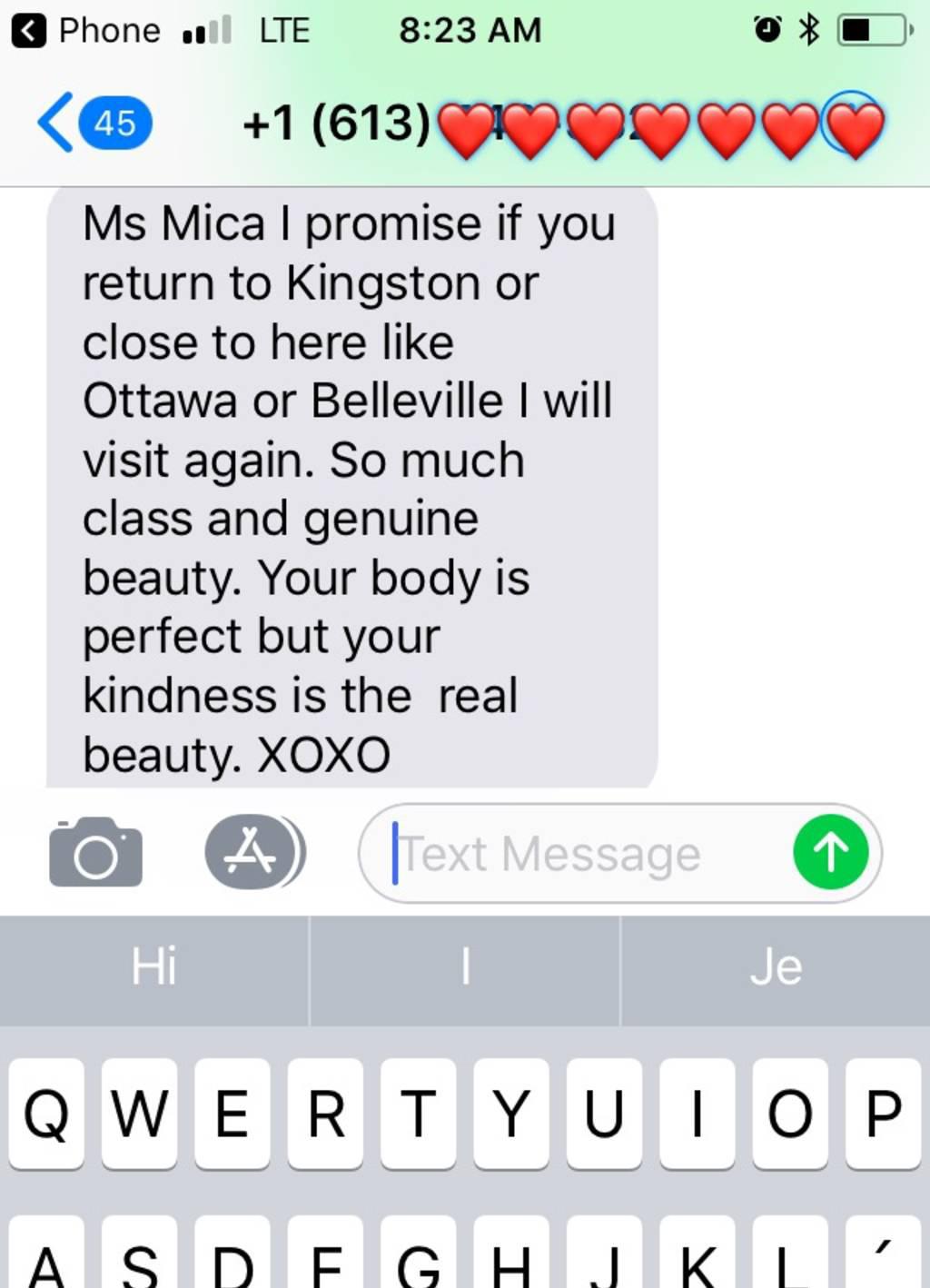Tap the P key
Image resolution: width=930 pixels, height=1288 pixels.
pos(883,1113)
